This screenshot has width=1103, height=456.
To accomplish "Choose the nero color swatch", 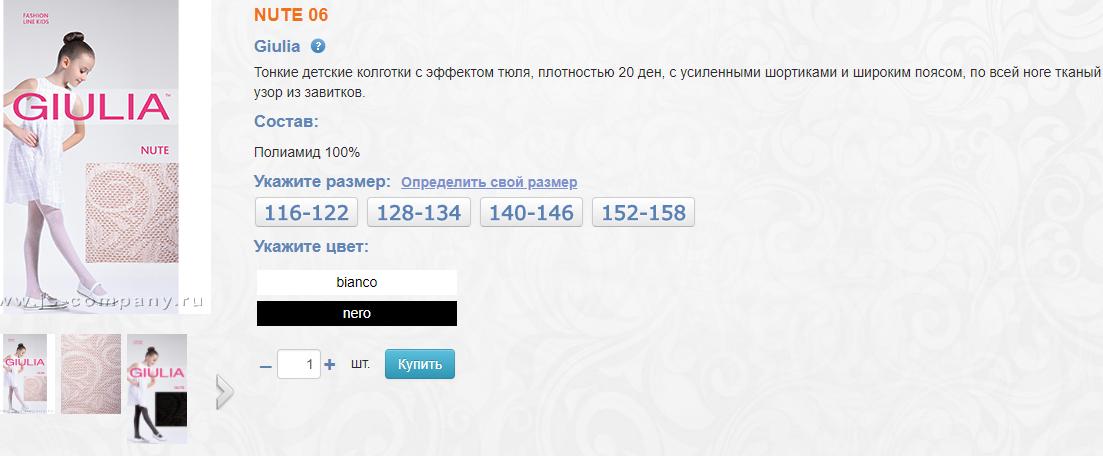I will click(357, 313).
